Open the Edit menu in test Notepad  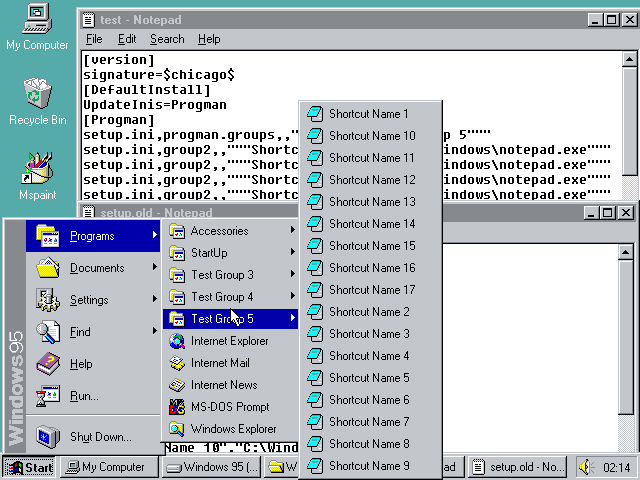point(127,39)
